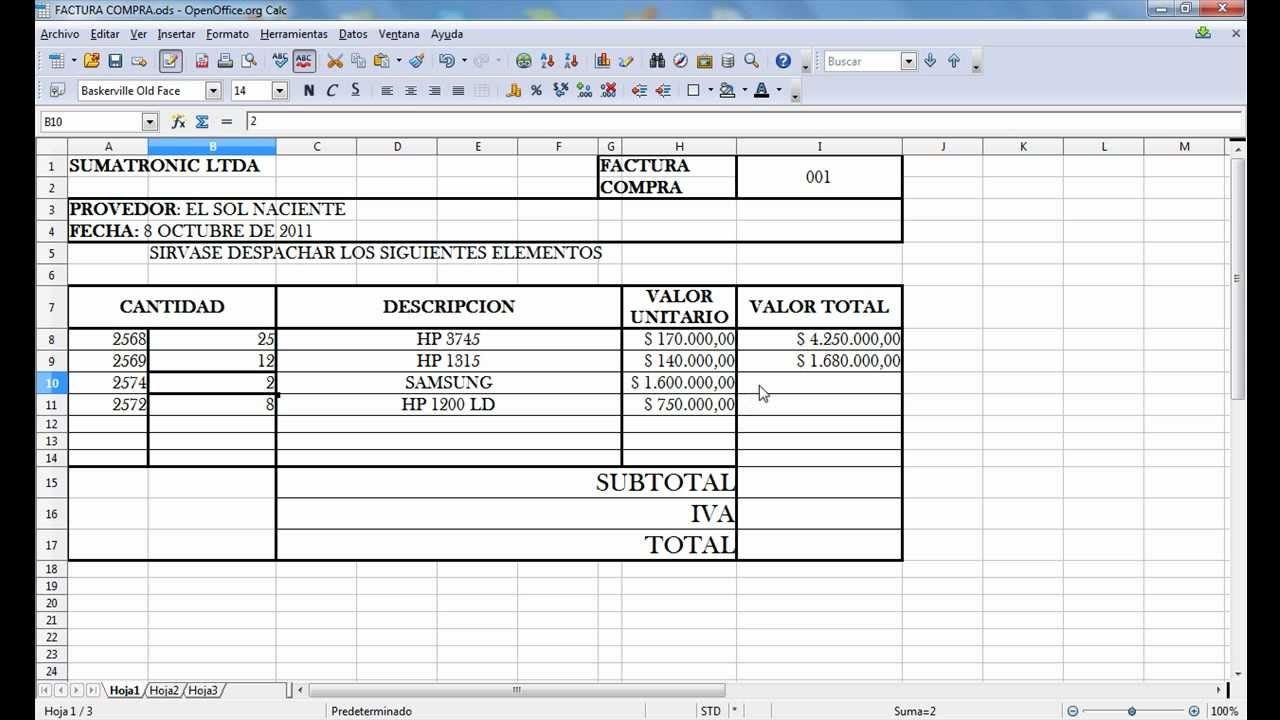Apply Percent number format icon
1280x720 pixels.
coord(536,90)
